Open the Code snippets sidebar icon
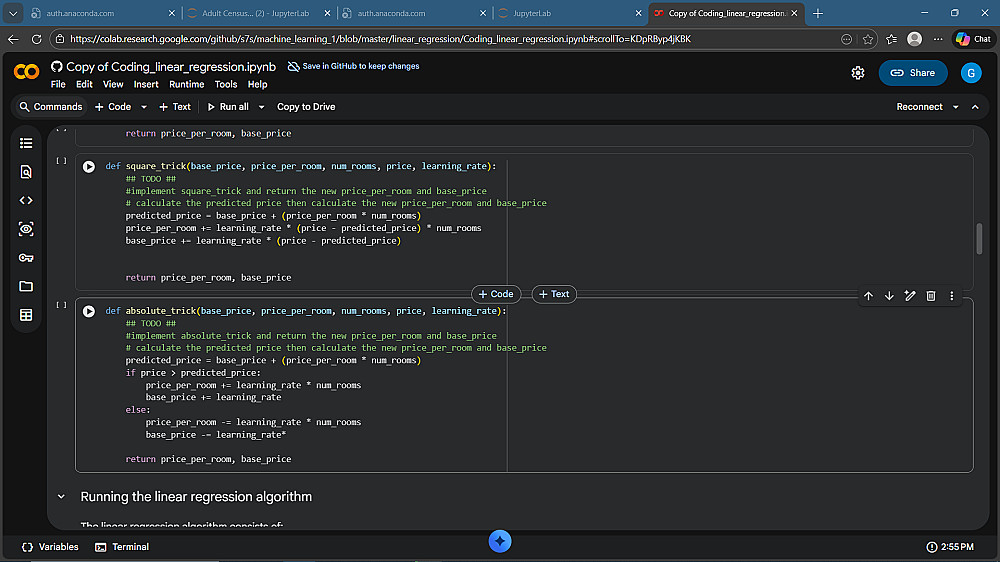The width and height of the screenshot is (1000, 562). click(26, 200)
